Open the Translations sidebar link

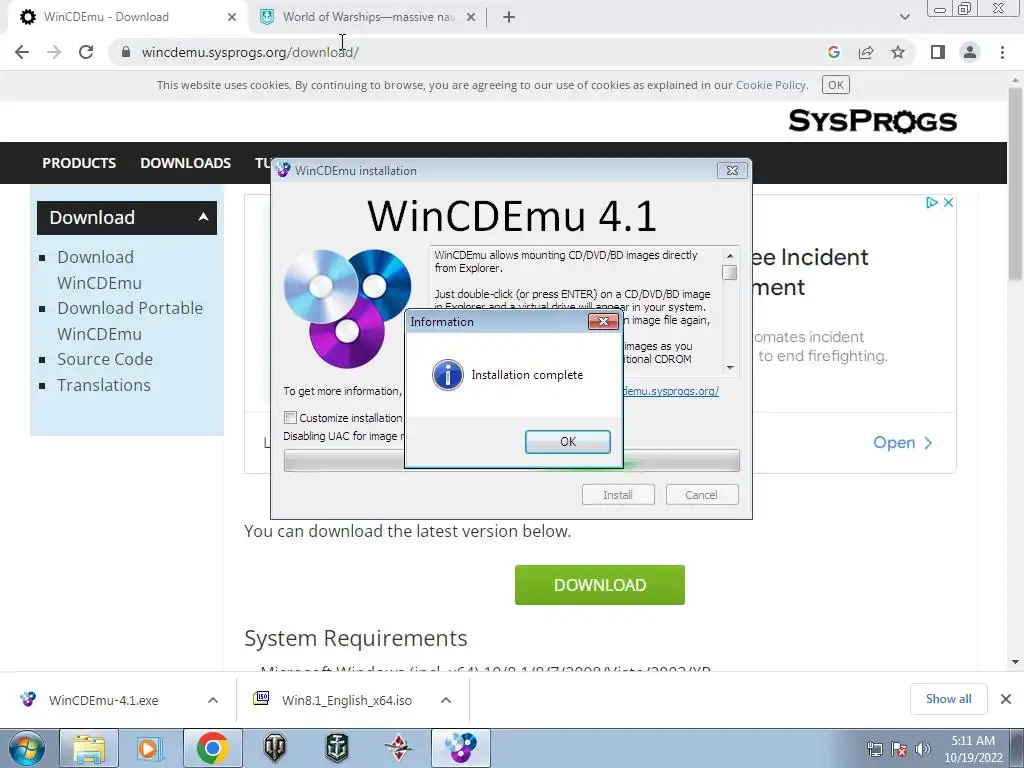pyautogui.click(x=104, y=385)
